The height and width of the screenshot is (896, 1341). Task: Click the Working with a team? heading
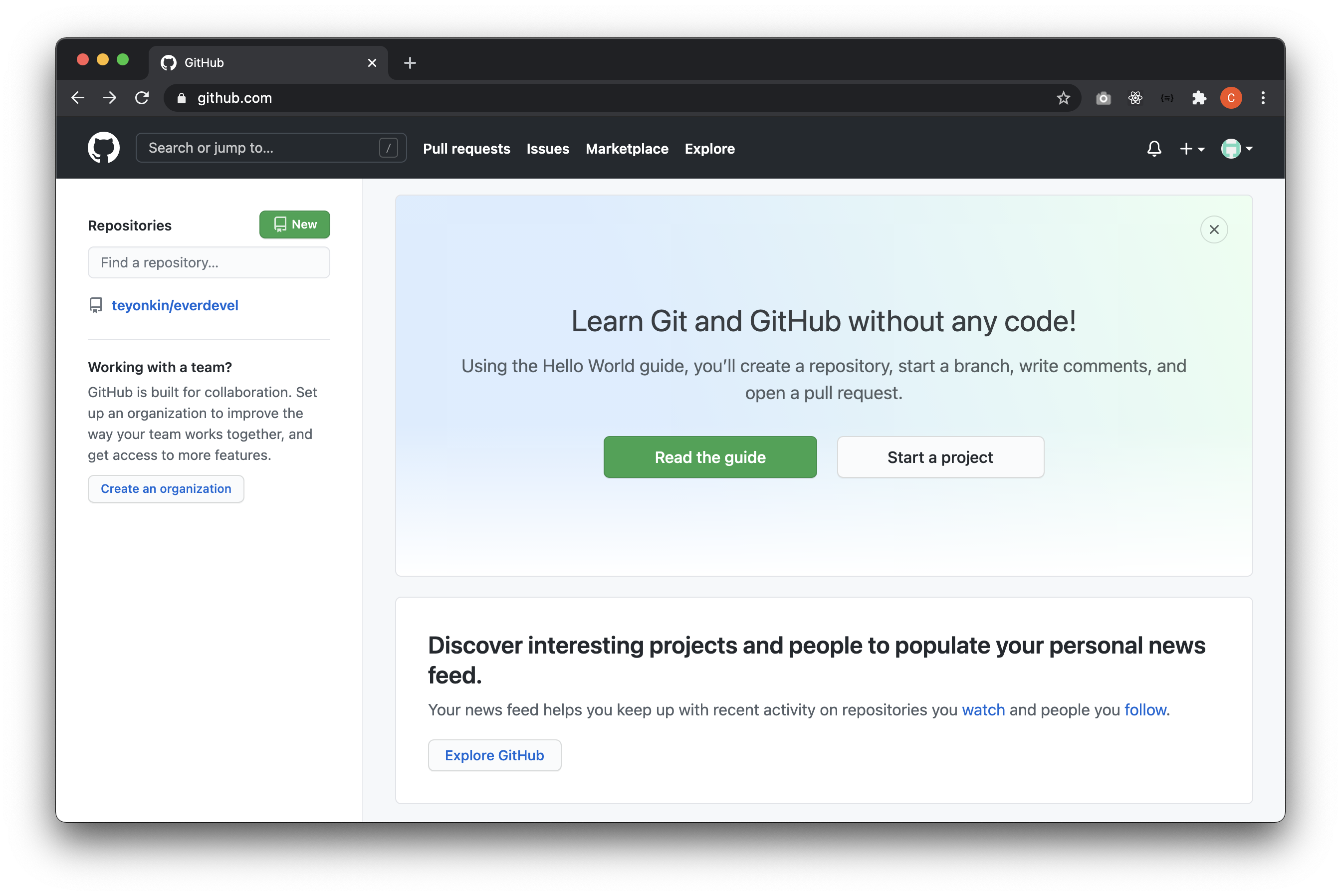(160, 367)
